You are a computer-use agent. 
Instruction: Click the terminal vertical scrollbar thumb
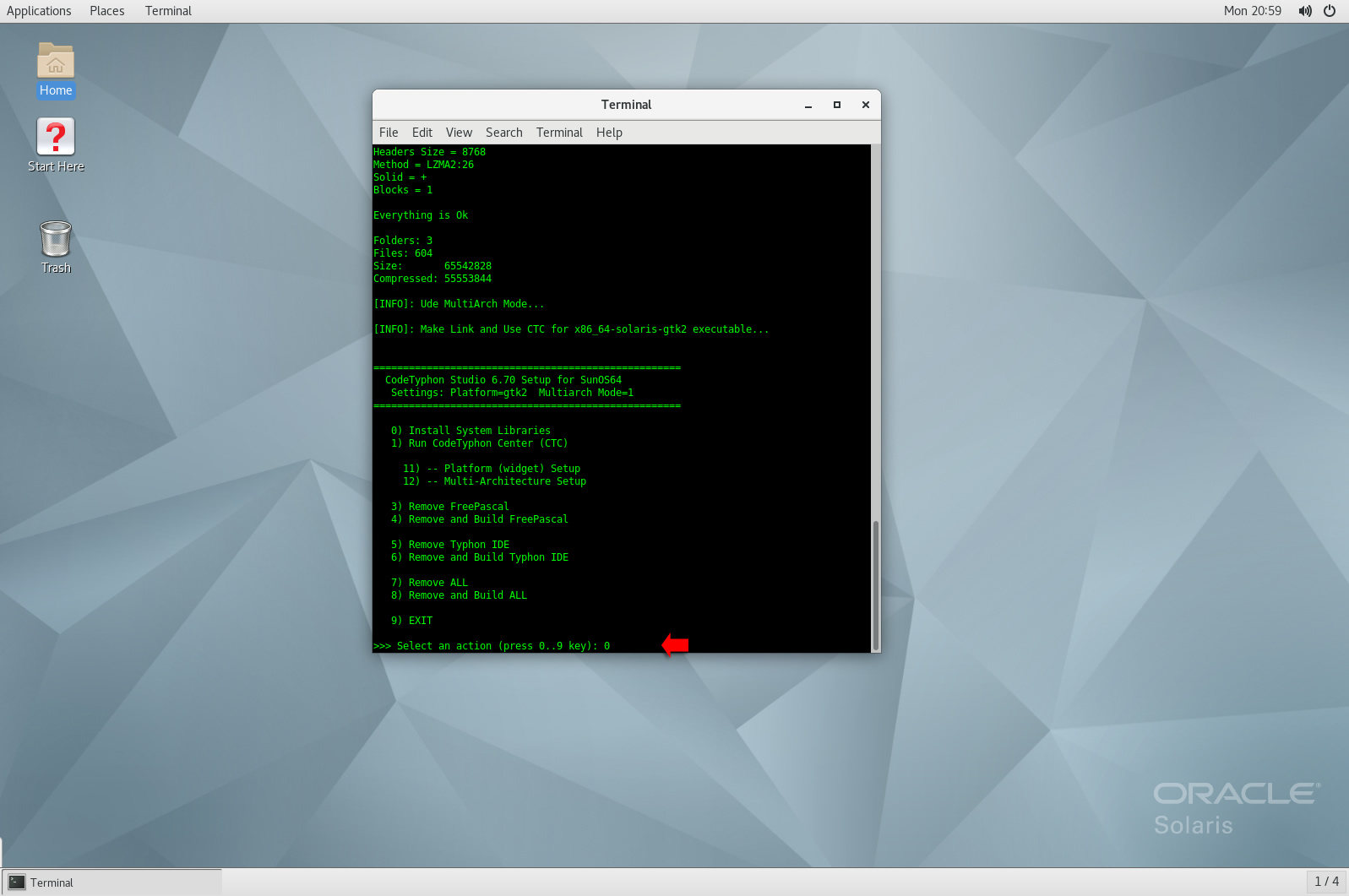(x=876, y=584)
